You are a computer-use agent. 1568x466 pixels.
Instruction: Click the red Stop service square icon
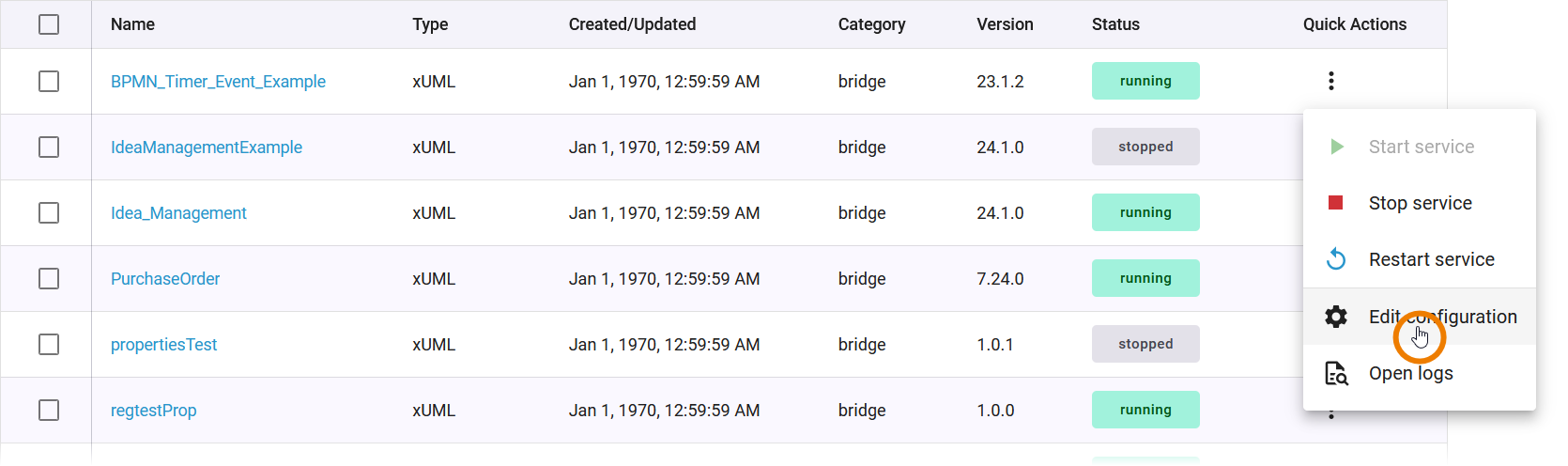coord(1335,203)
